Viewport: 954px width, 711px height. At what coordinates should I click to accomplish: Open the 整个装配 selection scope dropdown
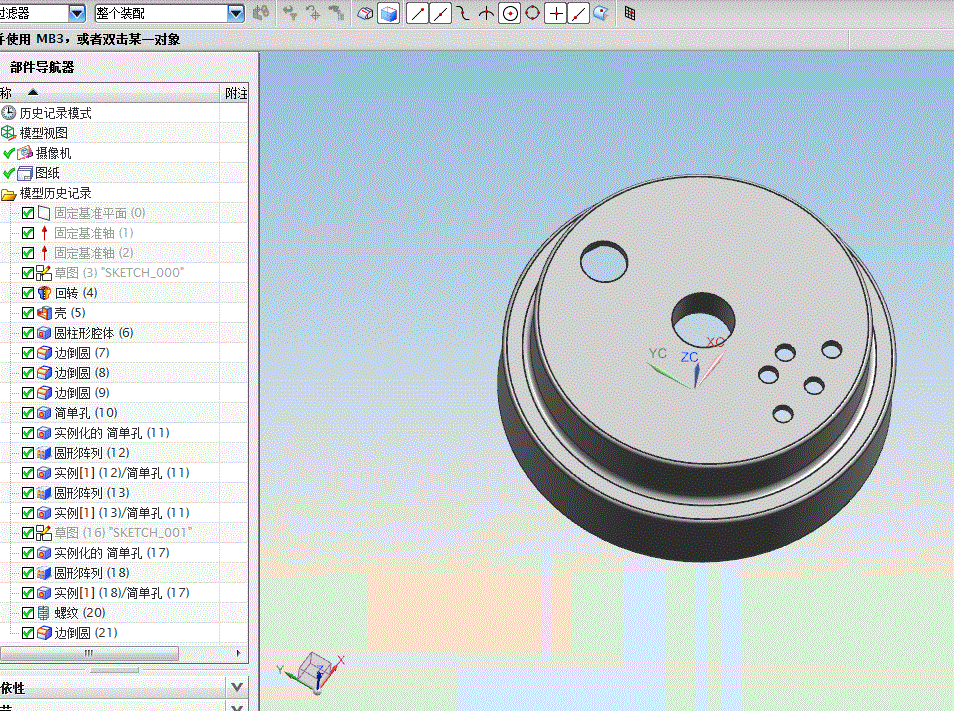tap(236, 13)
